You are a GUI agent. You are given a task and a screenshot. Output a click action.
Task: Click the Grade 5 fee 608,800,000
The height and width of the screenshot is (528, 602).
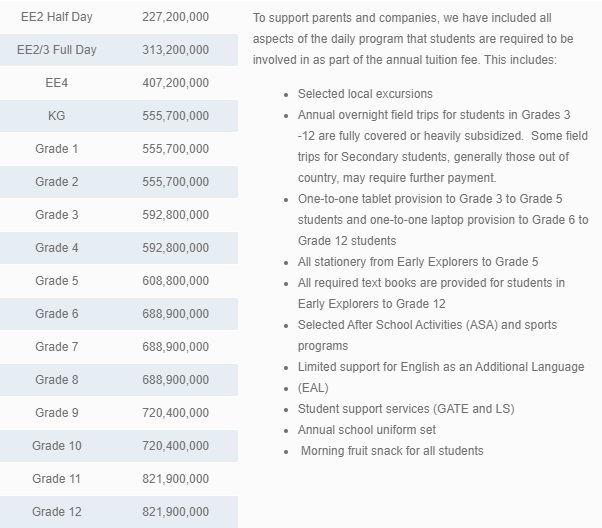click(x=176, y=281)
